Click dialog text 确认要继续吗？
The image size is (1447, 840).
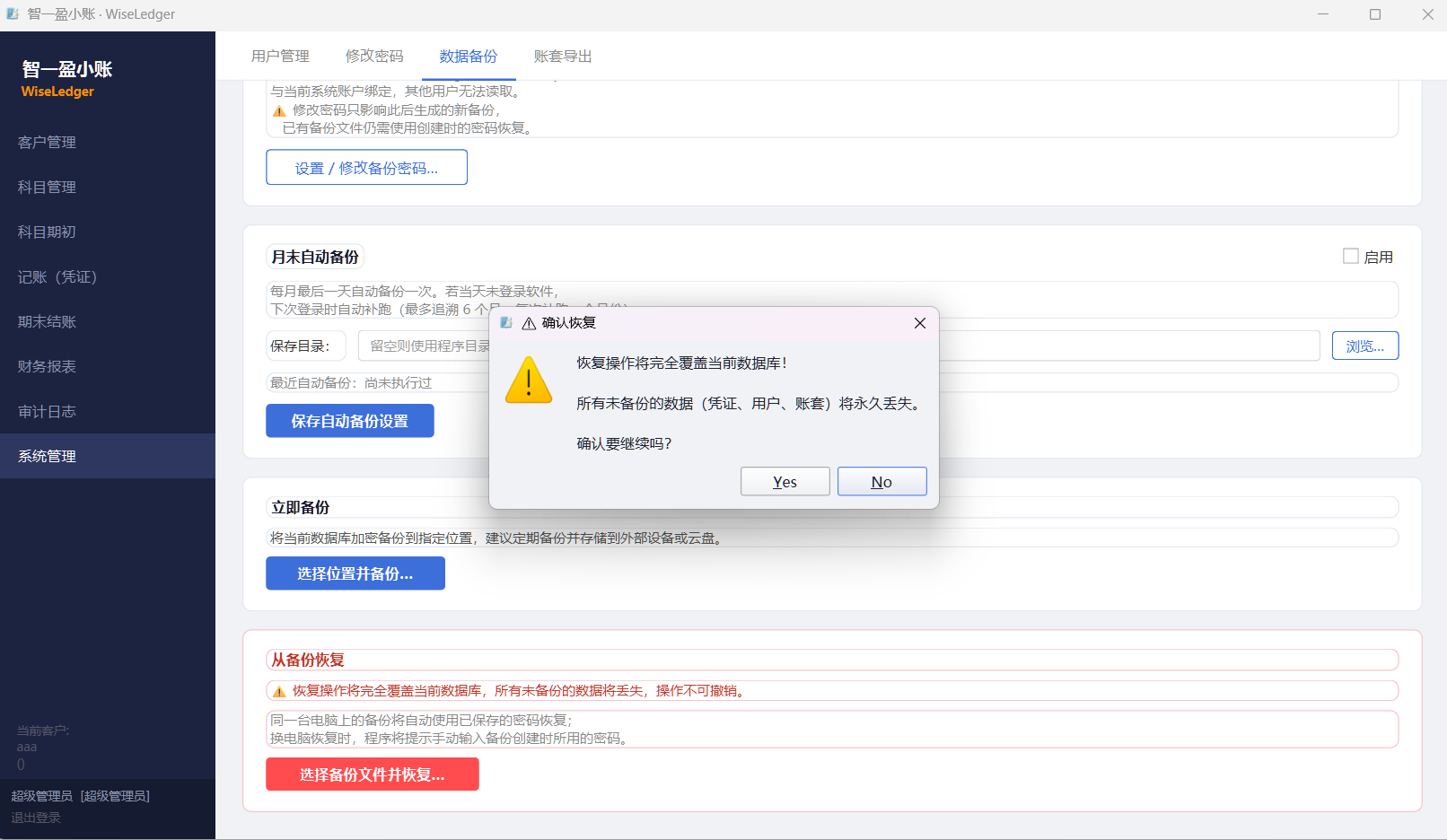(x=625, y=443)
